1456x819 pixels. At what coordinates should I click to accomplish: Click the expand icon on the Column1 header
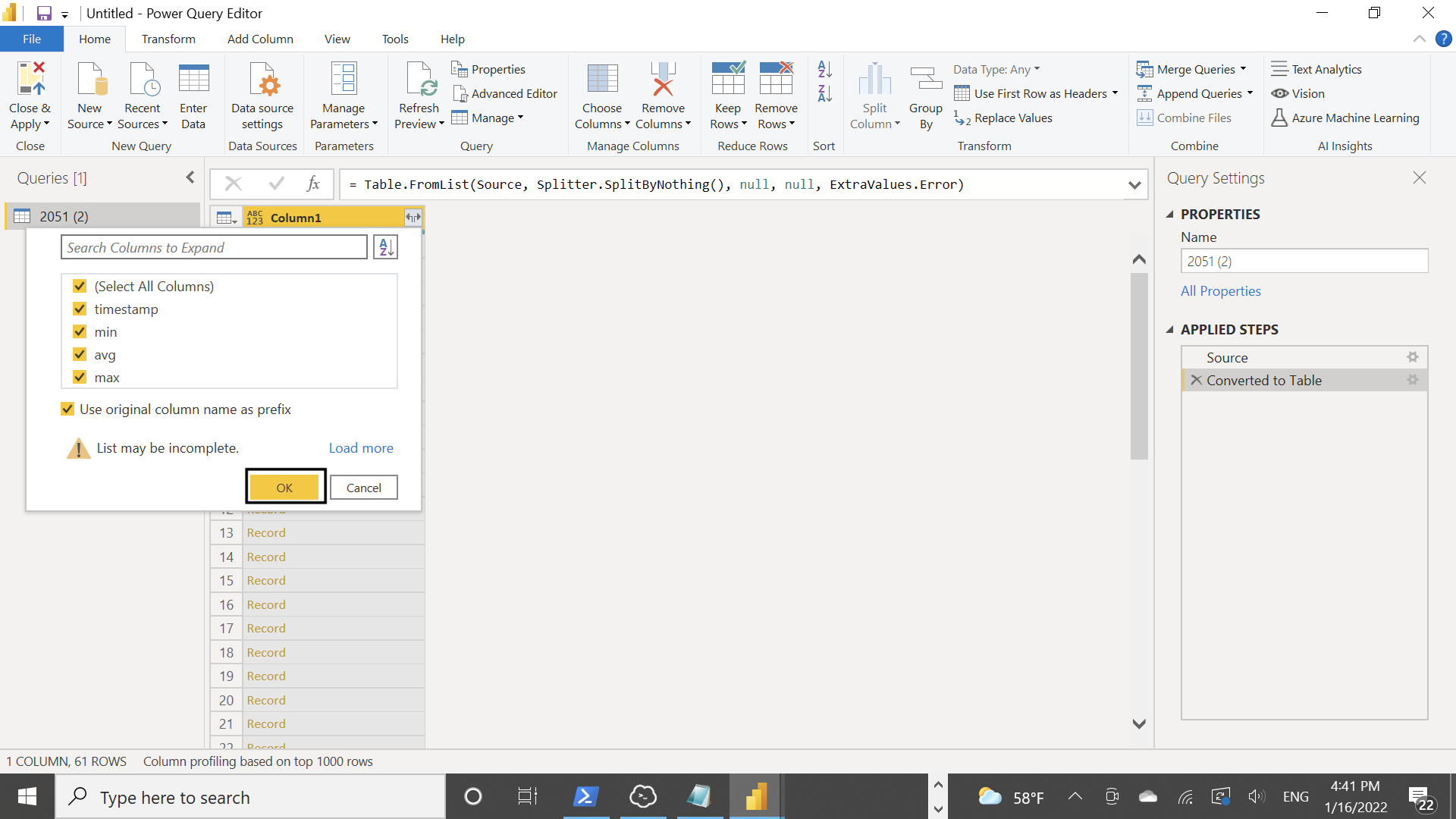click(413, 218)
